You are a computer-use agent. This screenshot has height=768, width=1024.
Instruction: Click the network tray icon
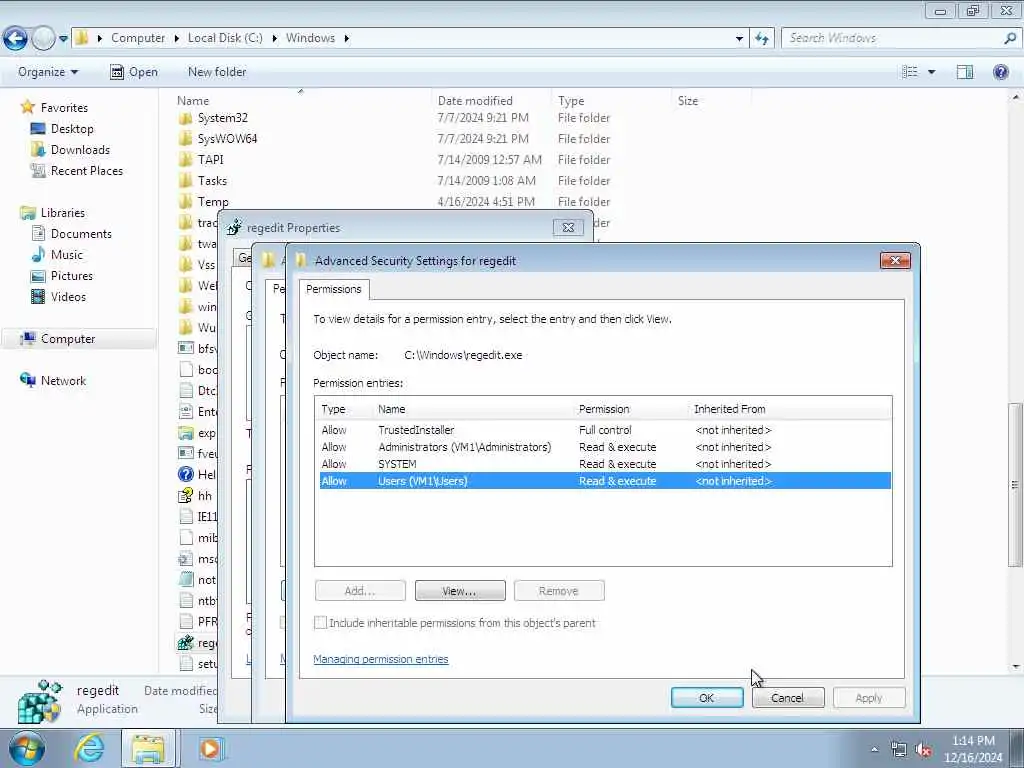pos(899,750)
